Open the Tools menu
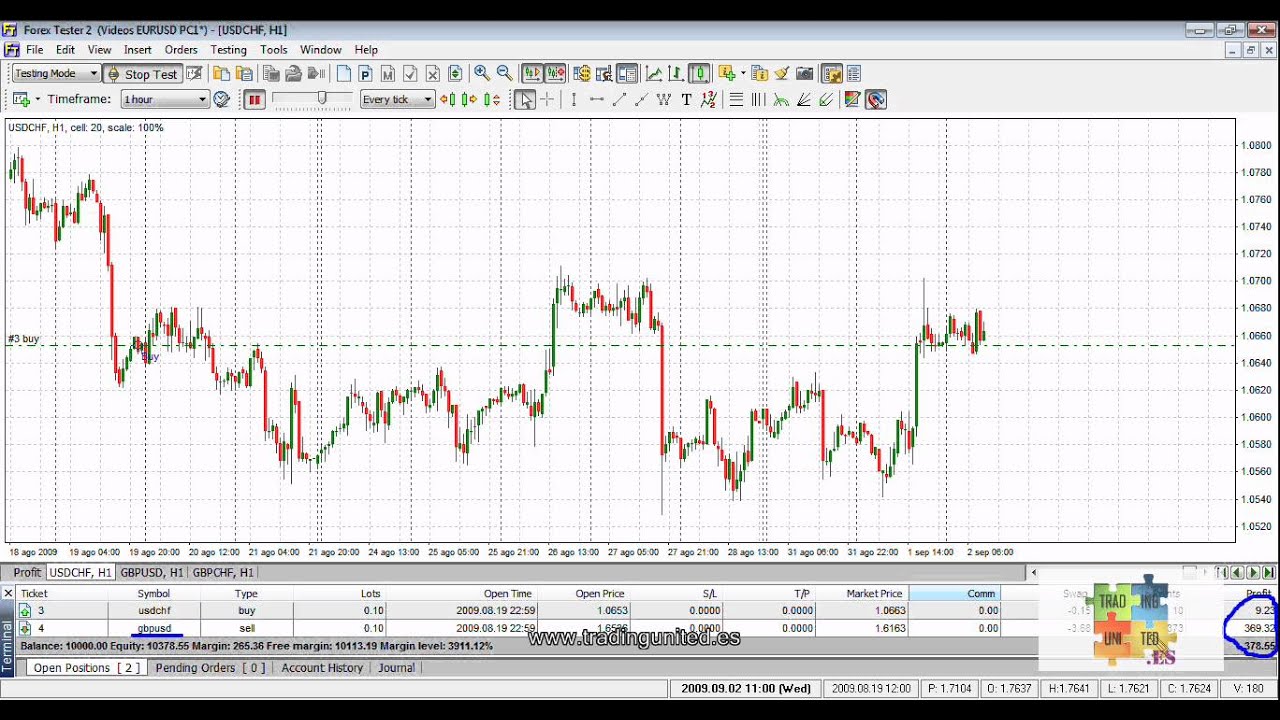 pyautogui.click(x=273, y=49)
